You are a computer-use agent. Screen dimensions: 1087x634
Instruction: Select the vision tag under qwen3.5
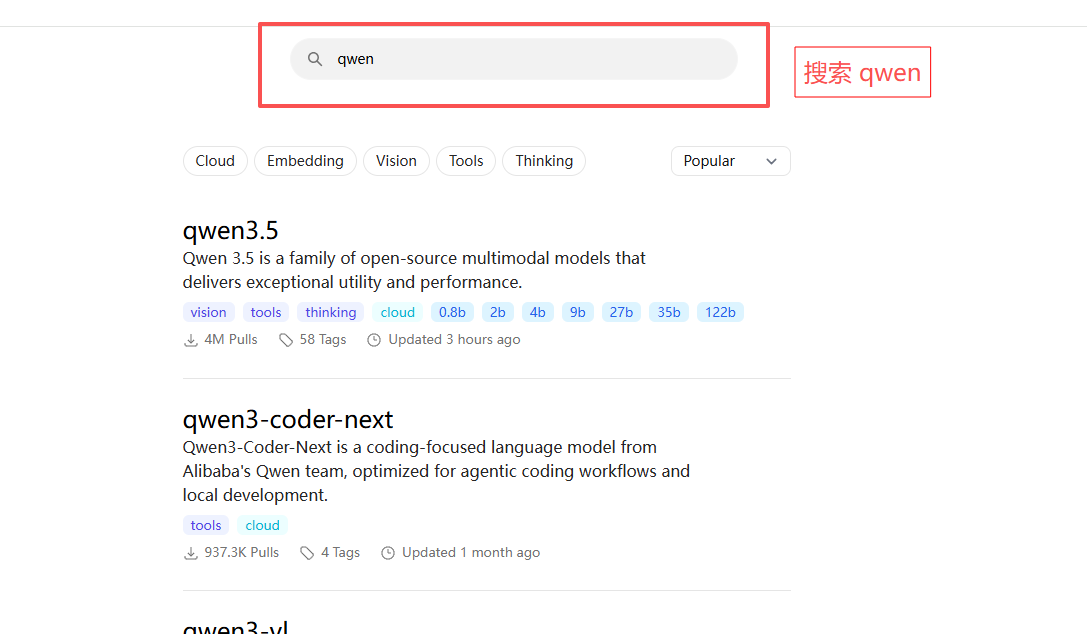pos(209,312)
